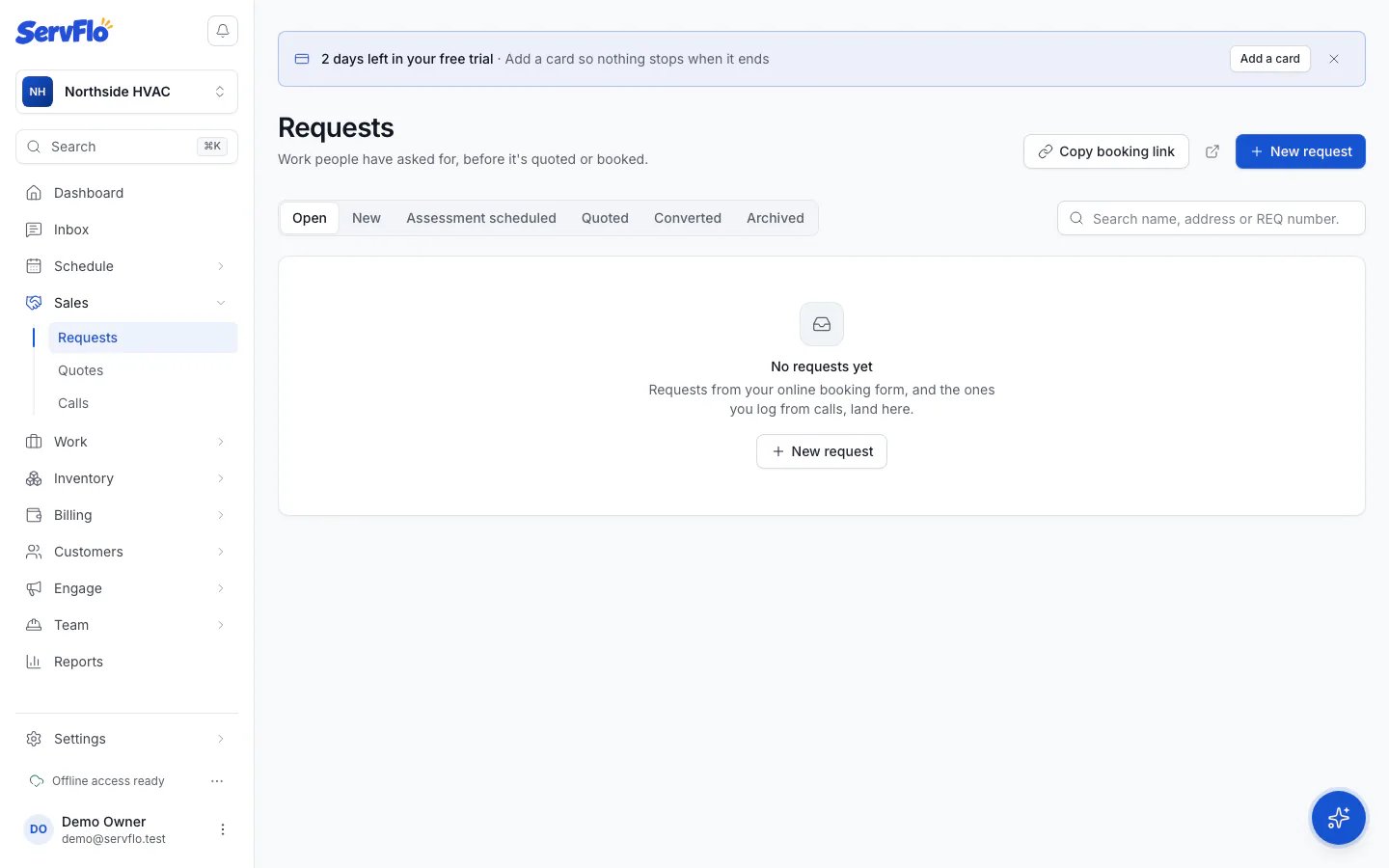Open the Demo Owner account menu dots
This screenshot has width=1389, height=868.
(x=223, y=829)
